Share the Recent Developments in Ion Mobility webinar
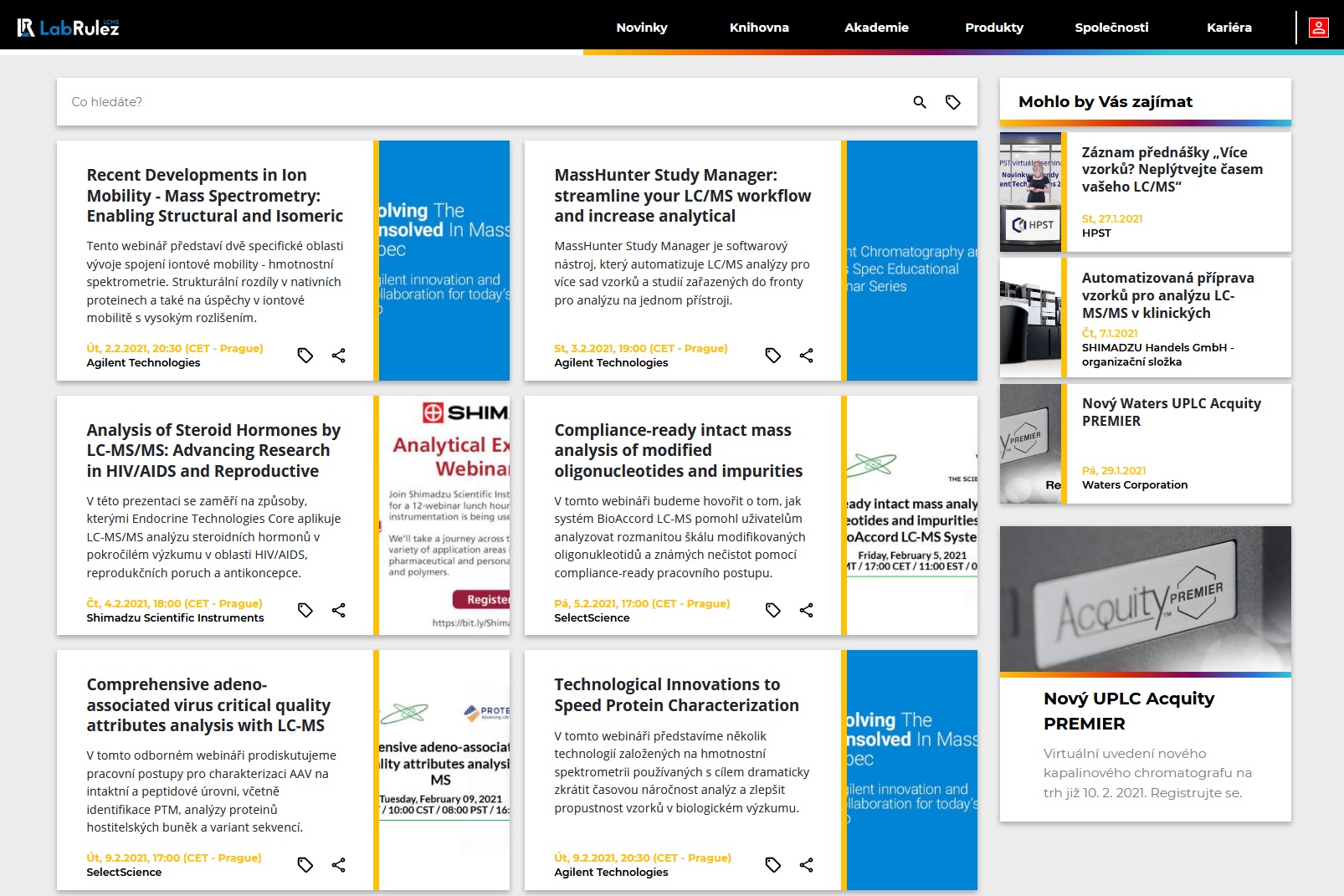 (x=338, y=356)
